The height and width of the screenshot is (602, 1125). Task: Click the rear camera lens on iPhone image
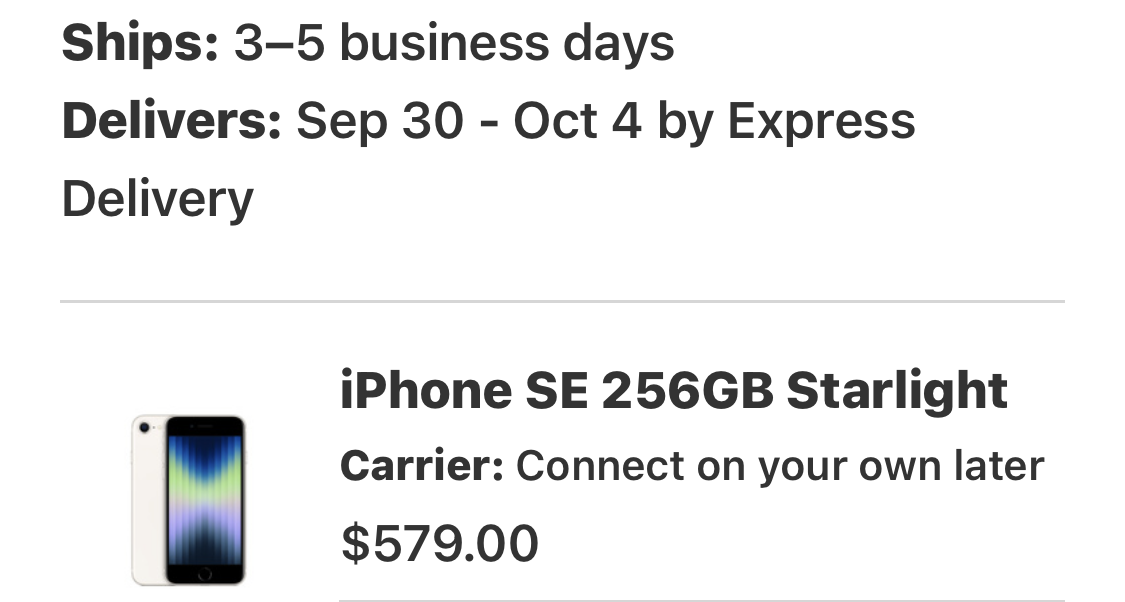pos(146,428)
